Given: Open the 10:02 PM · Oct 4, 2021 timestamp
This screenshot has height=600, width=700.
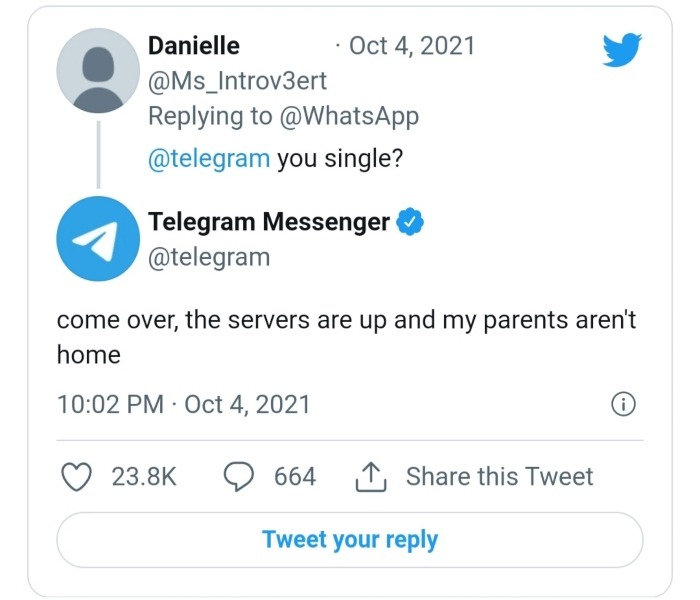Looking at the screenshot, I should click(184, 404).
